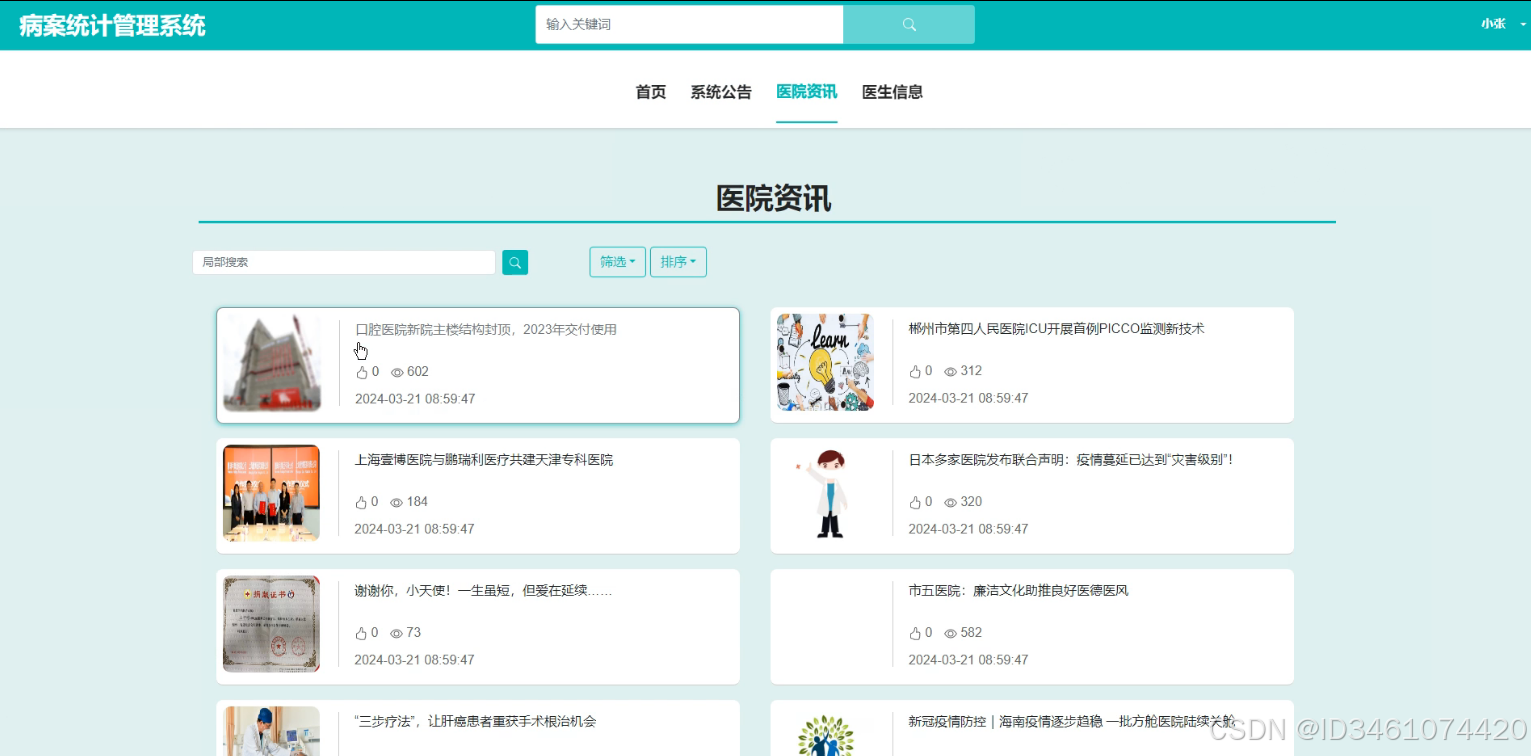Click the surgeon photo thumbnail for 三步疗法
This screenshot has height=756, width=1531.
271,732
